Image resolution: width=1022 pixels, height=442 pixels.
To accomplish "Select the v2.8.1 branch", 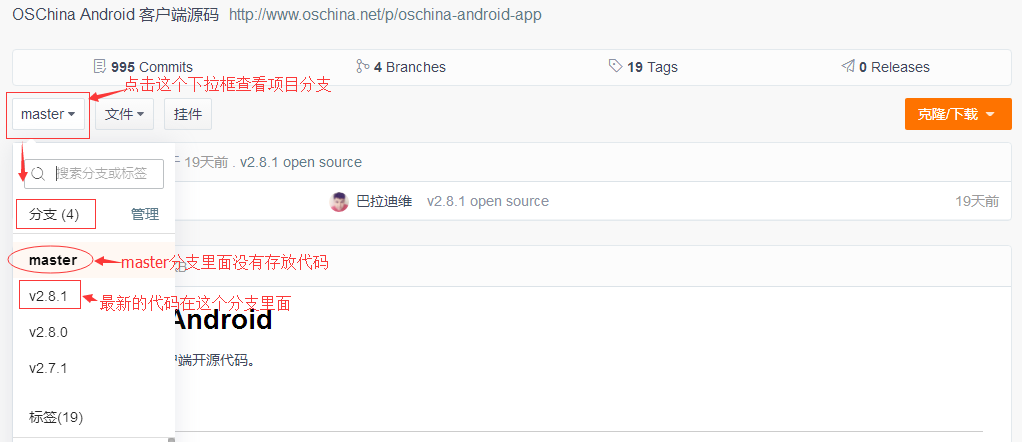I will tap(48, 297).
